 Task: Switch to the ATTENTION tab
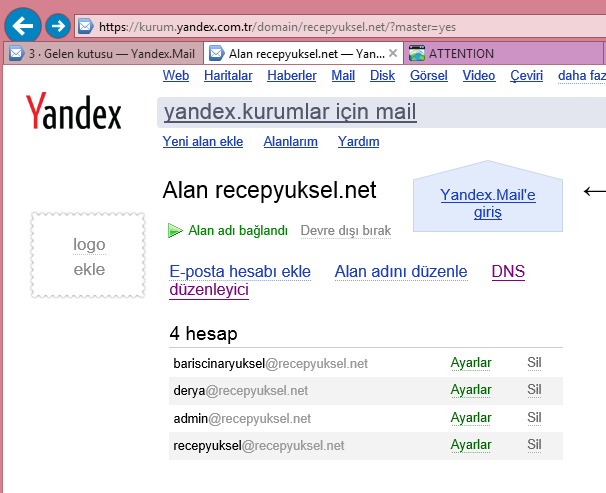(502, 53)
